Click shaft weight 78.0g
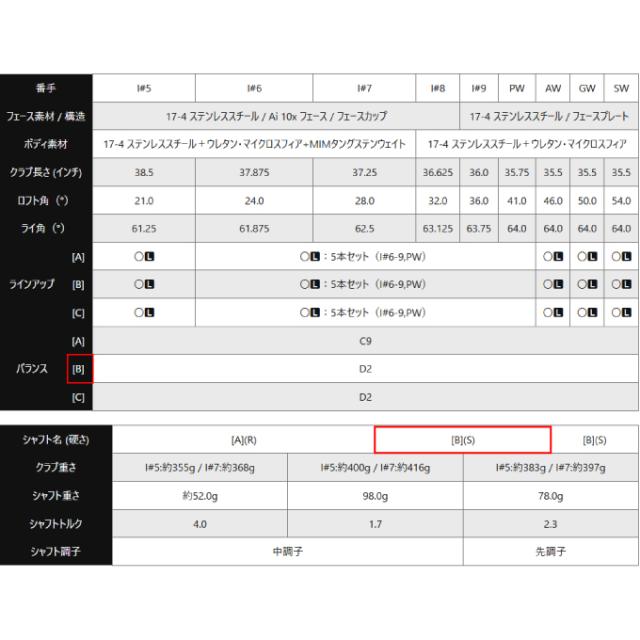Screen dimensions: 640x640 551,496
